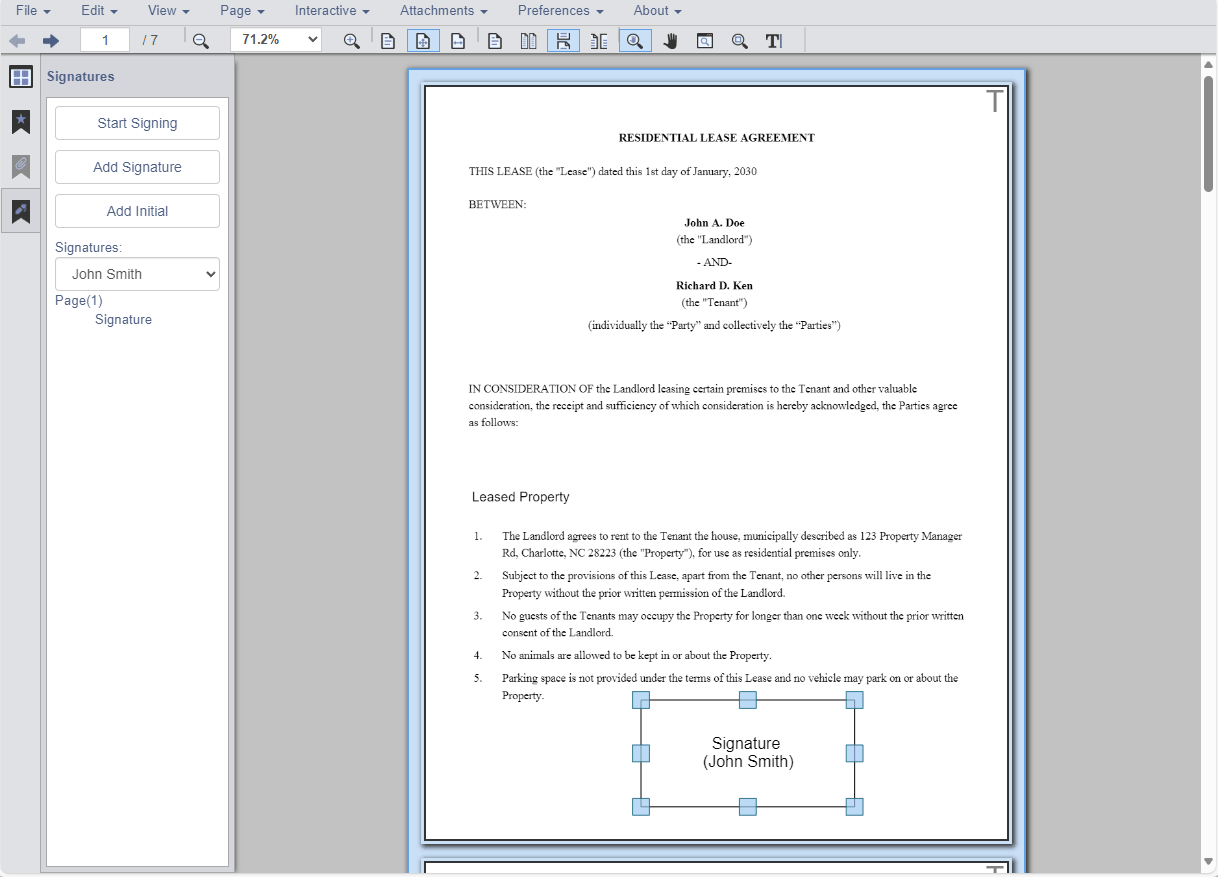This screenshot has height=877, width=1218.
Task: Open the View menu
Action: (x=168, y=10)
